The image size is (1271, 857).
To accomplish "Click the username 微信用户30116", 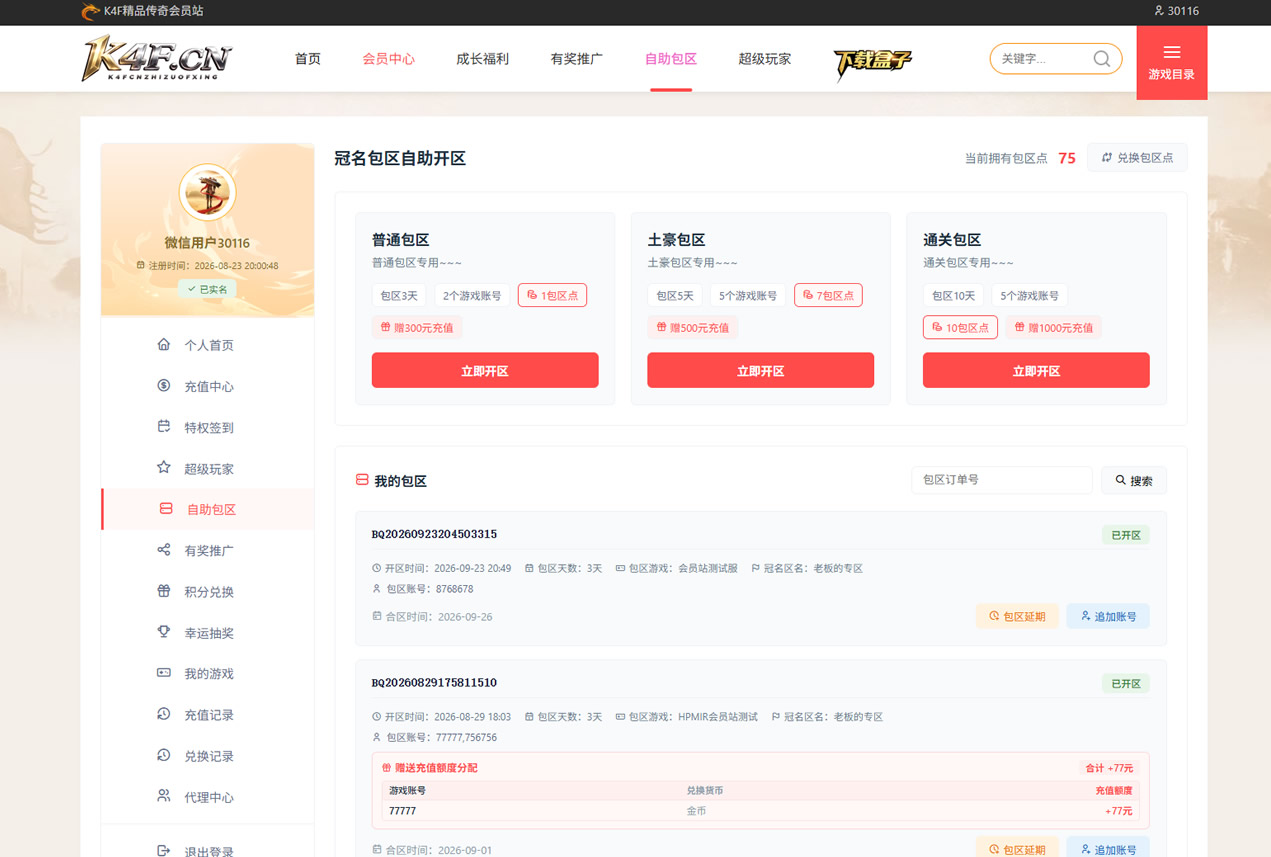I will click(x=207, y=243).
